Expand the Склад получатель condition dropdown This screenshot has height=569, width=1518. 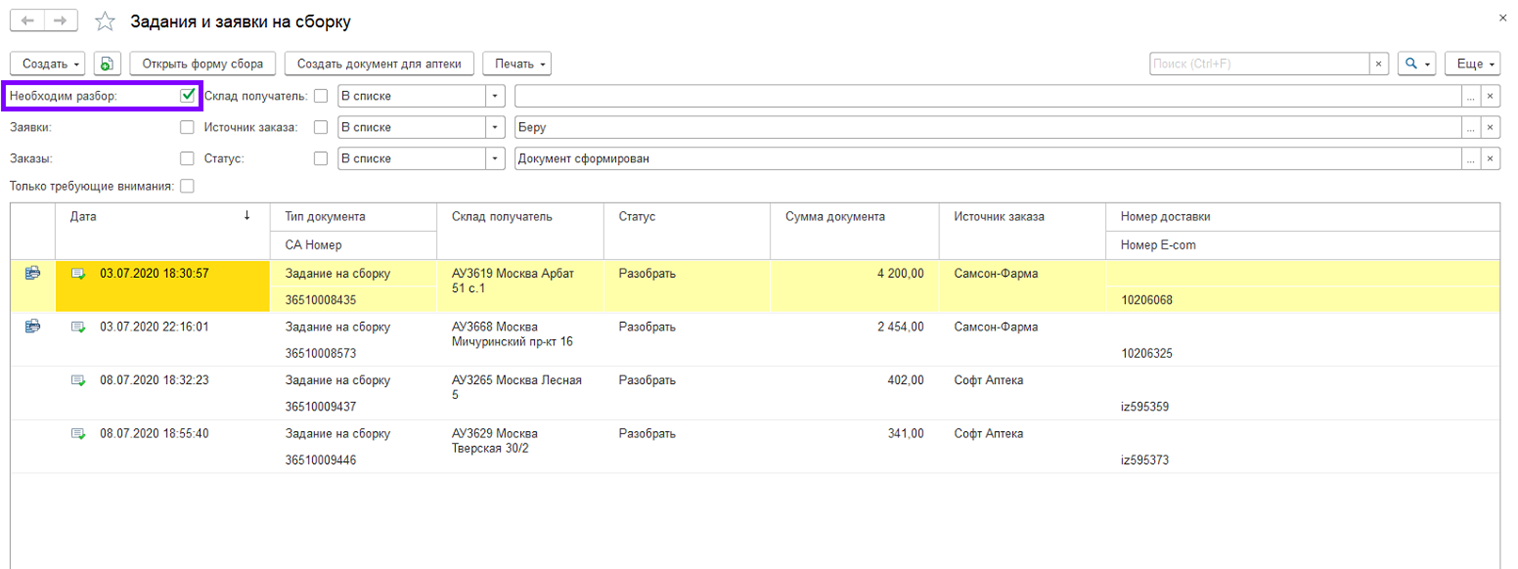click(495, 97)
